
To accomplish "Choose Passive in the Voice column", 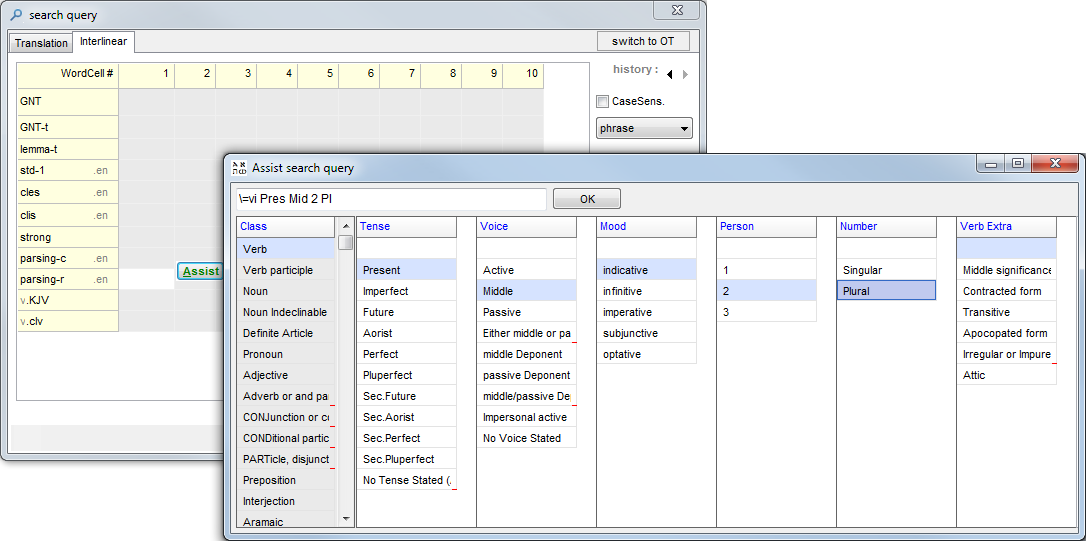I will pos(502,312).
